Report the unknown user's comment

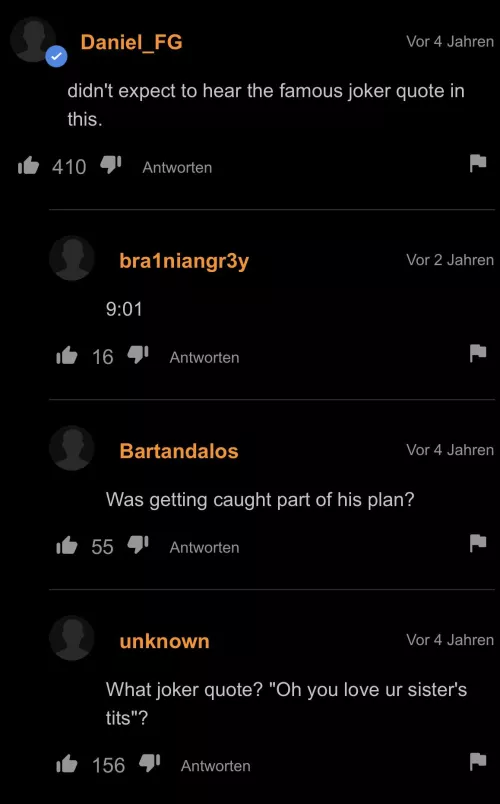[x=477, y=761]
